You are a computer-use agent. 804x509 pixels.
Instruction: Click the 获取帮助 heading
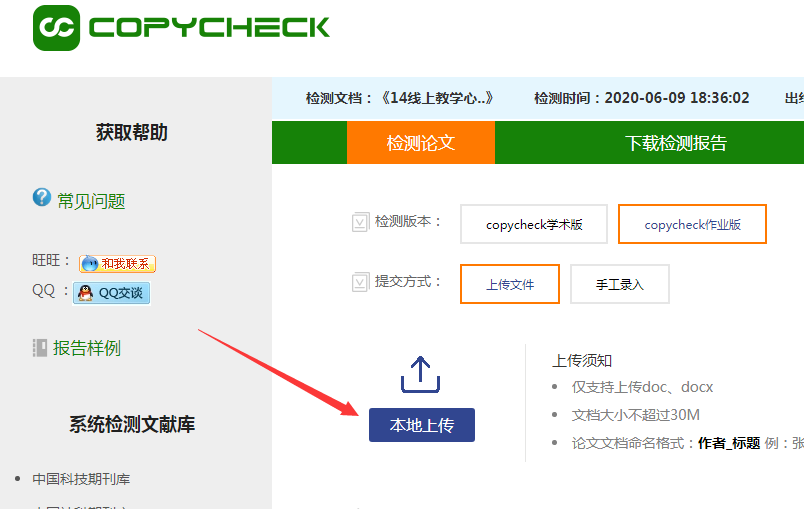tap(132, 132)
